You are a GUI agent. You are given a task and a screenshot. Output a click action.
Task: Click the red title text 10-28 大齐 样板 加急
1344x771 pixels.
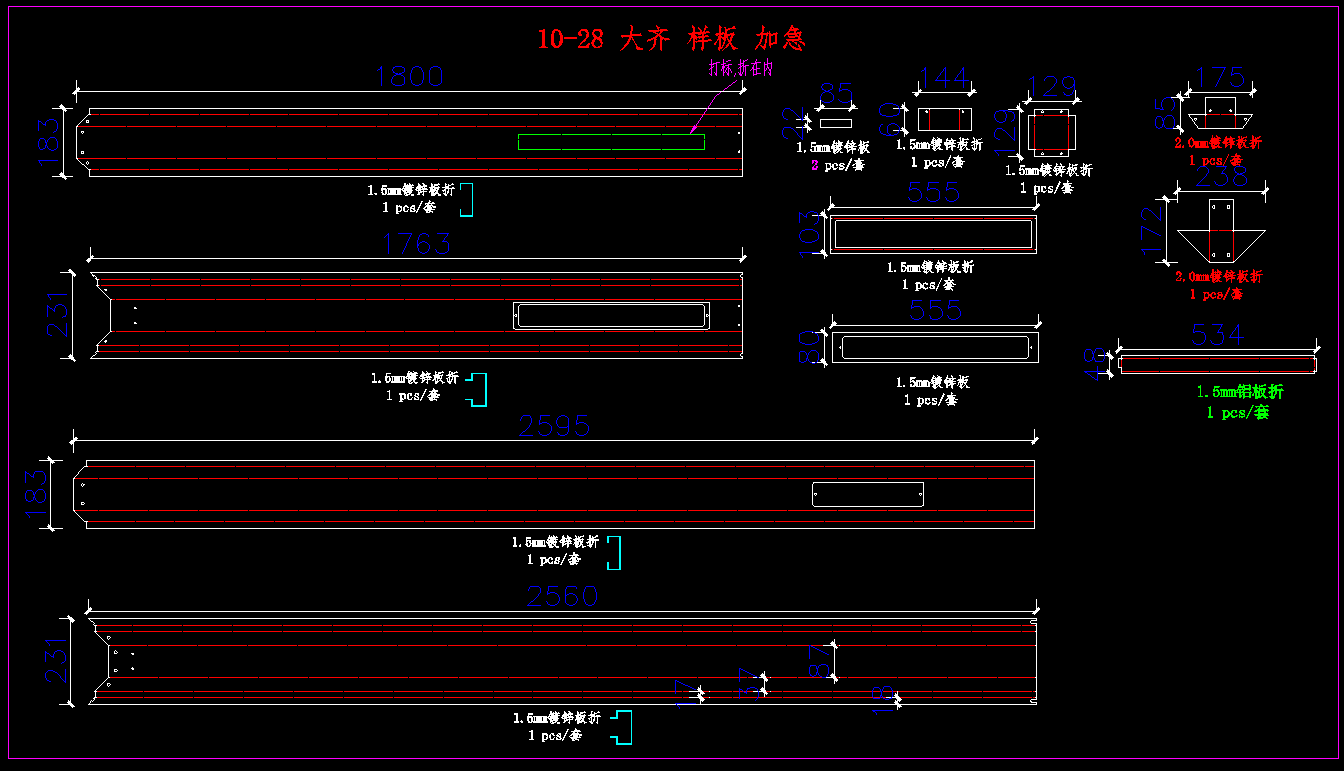(671, 39)
